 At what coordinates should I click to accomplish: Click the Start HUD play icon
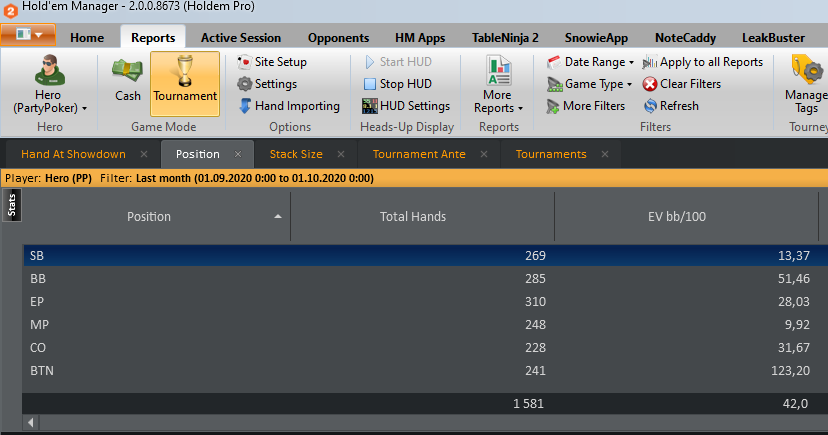(370, 62)
